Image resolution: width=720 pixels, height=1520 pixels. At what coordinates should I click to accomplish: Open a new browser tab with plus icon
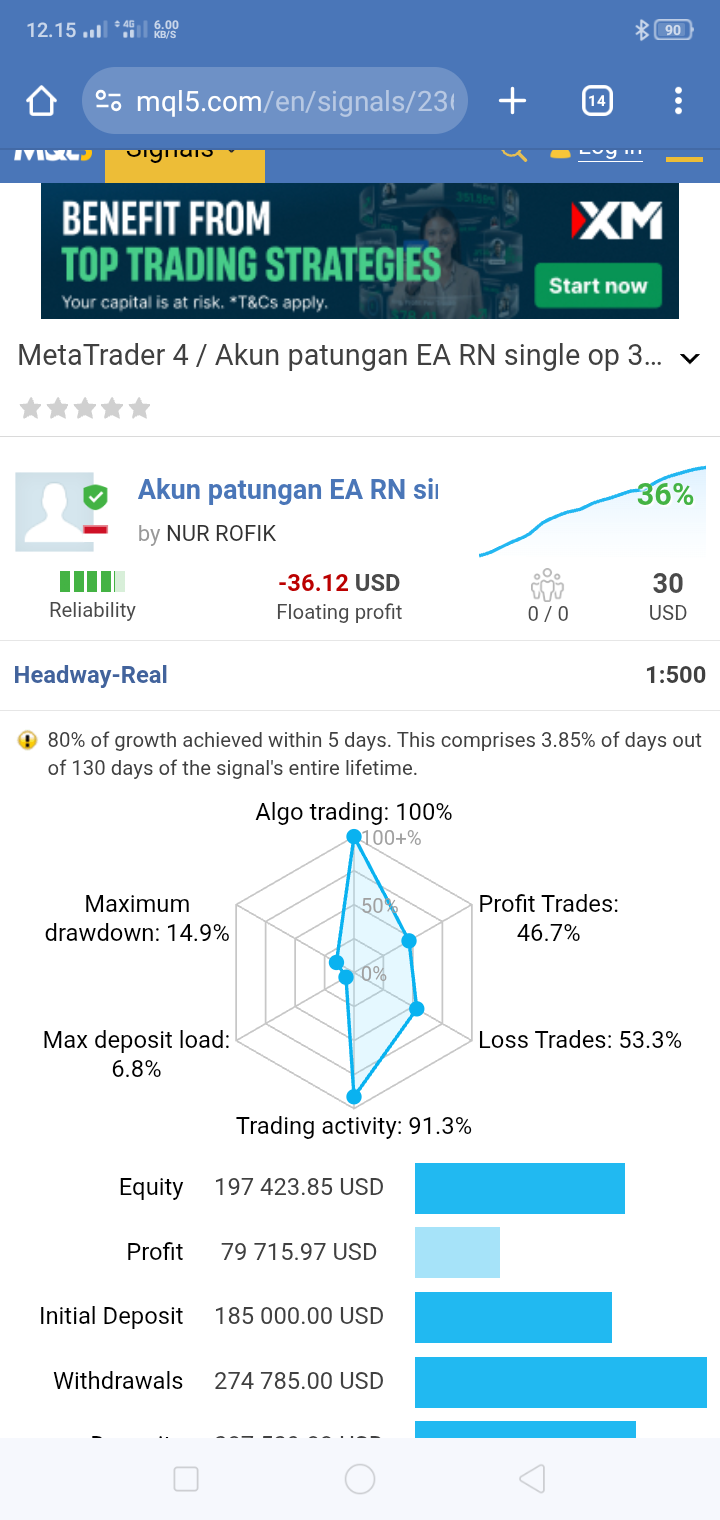[512, 101]
